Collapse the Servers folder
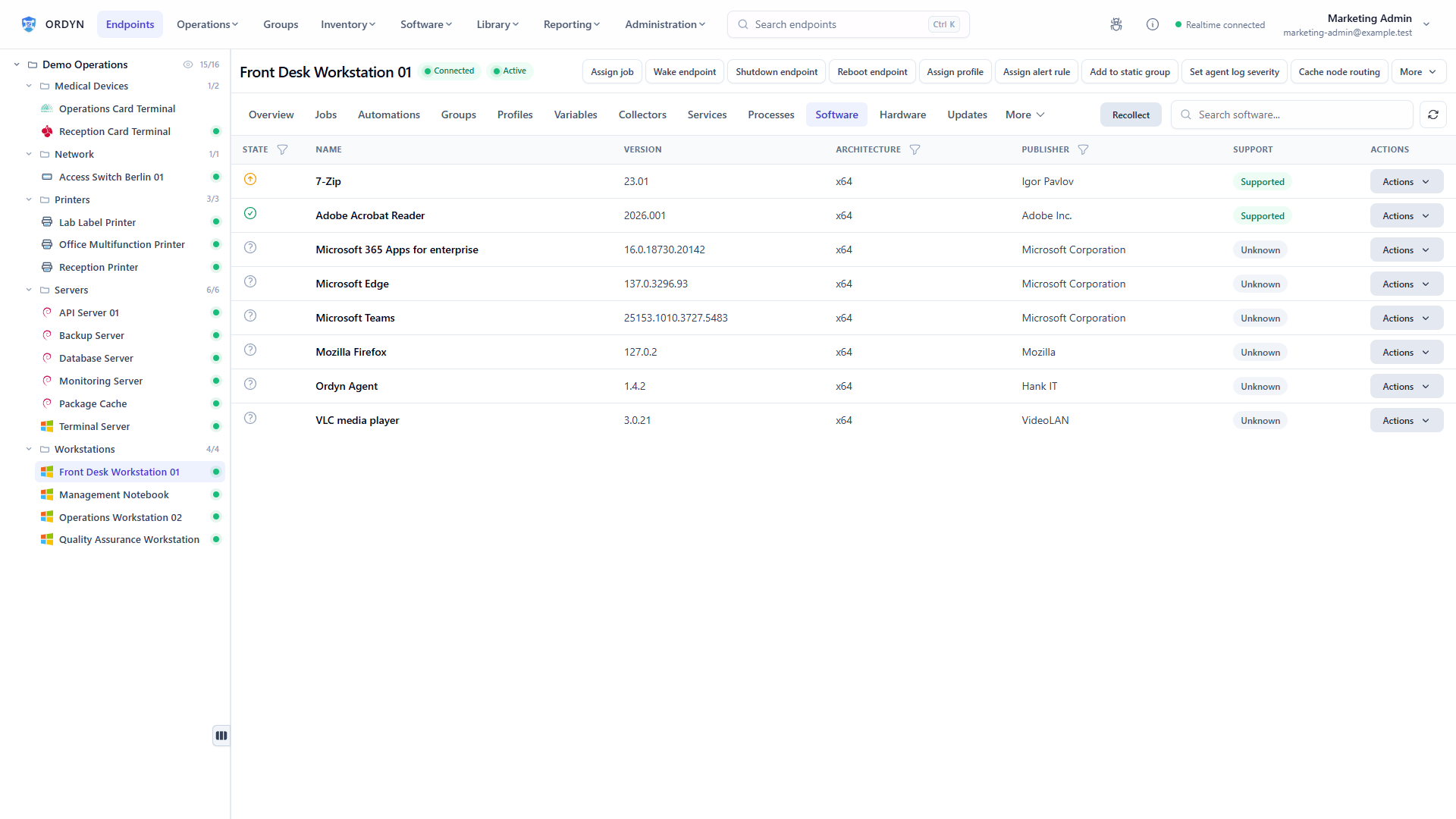Viewport: 1456px width, 819px height. [x=29, y=290]
